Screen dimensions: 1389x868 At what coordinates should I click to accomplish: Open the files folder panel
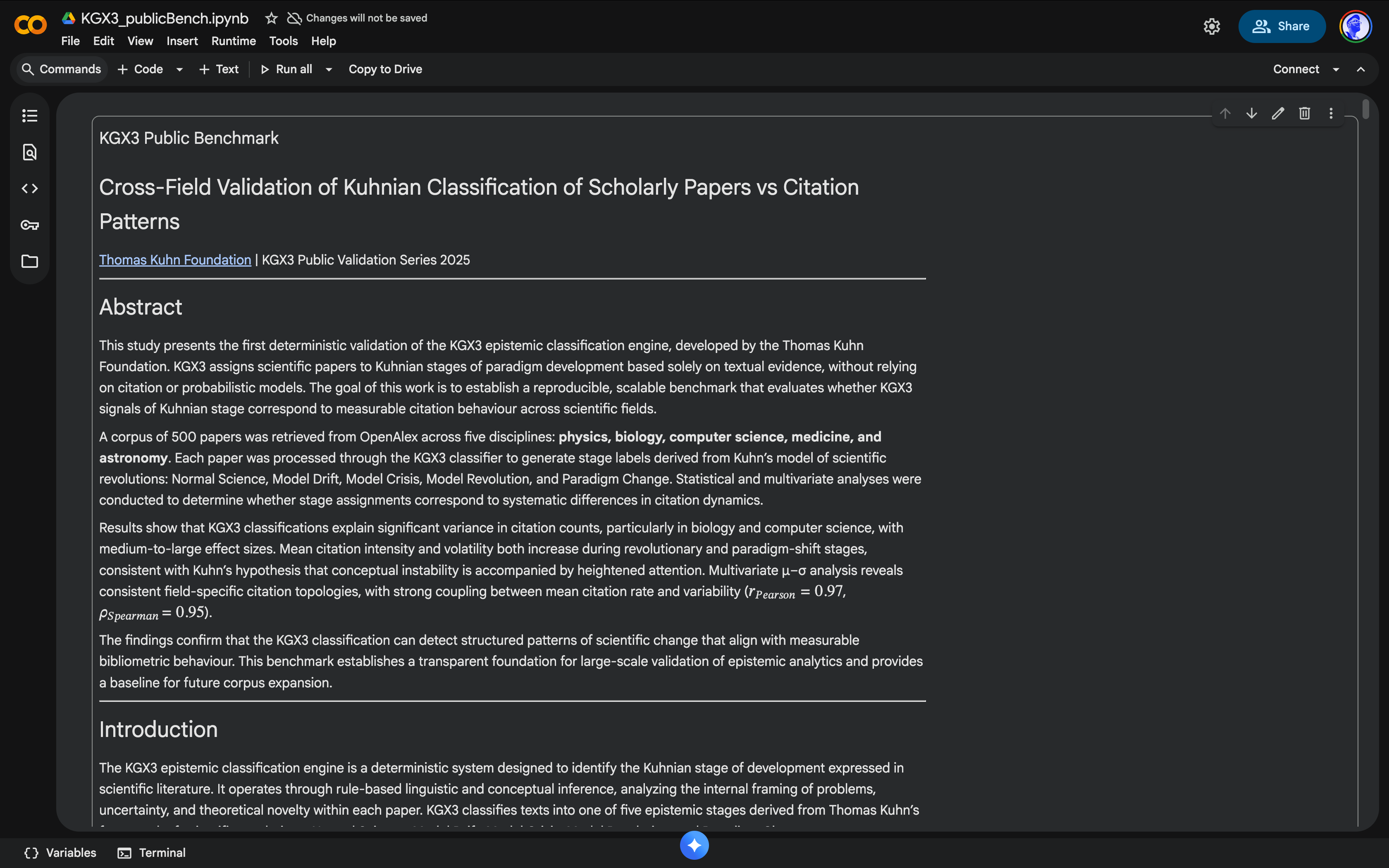29,261
